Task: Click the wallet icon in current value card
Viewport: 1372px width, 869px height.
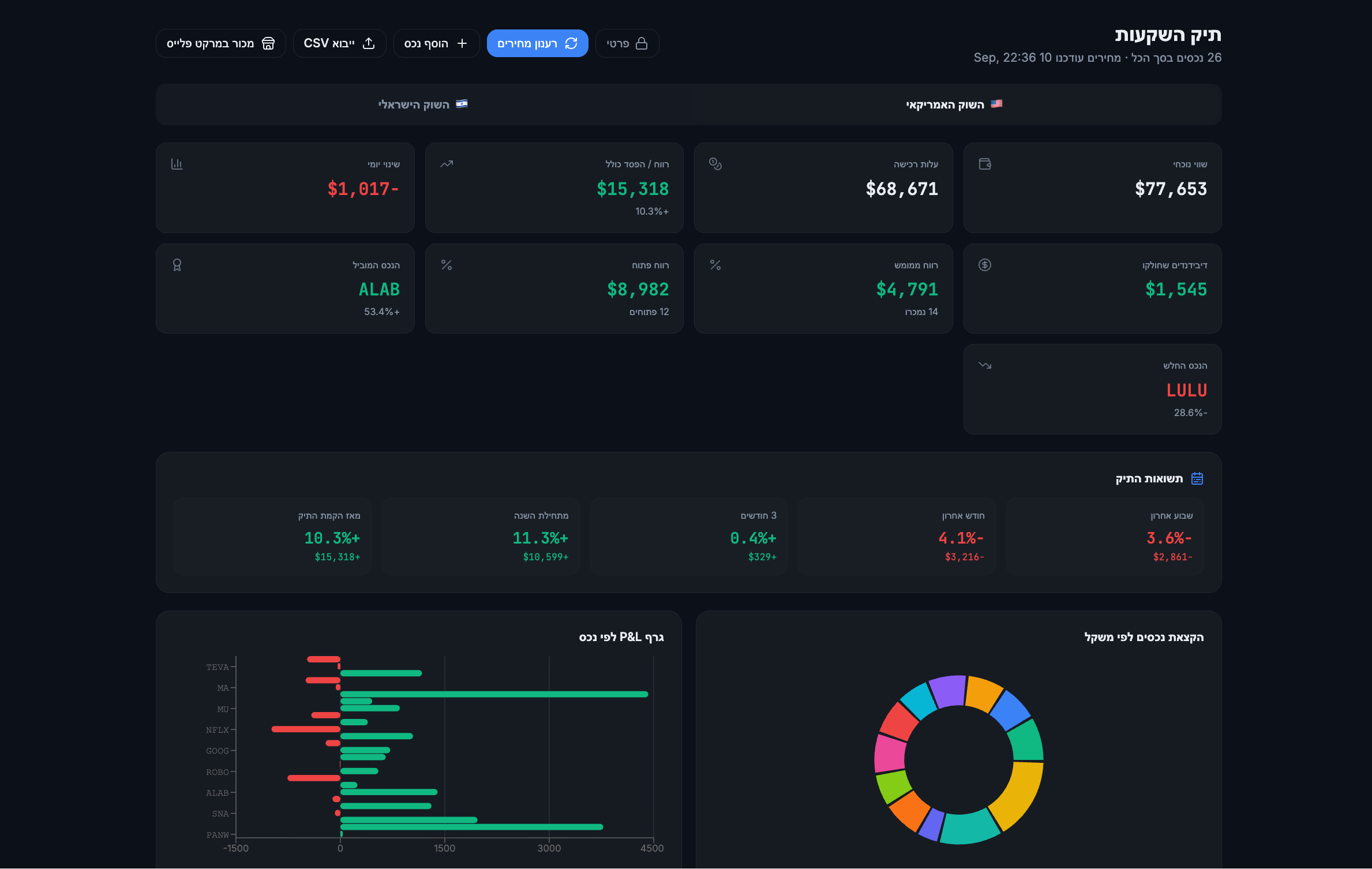Action: click(x=985, y=164)
